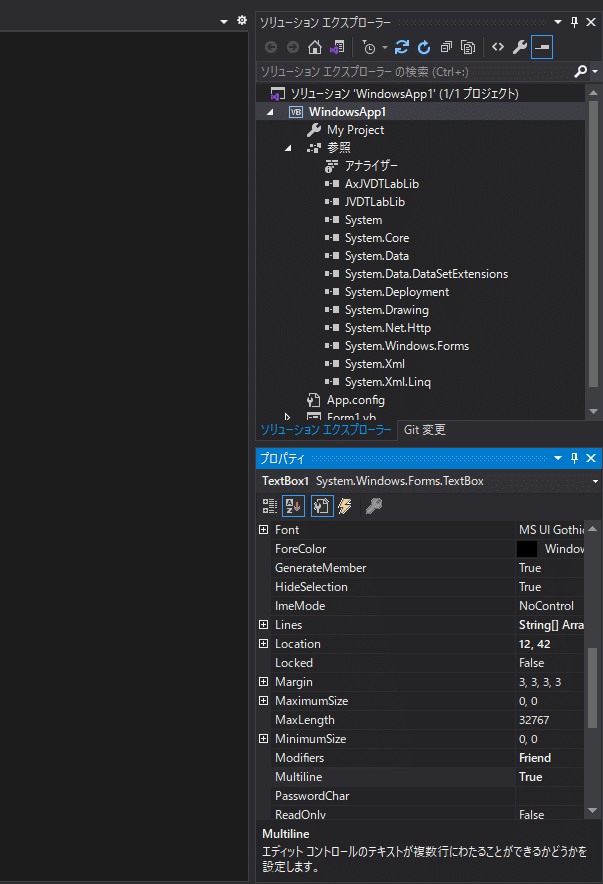Open the TextBox1 object selector combo box
The width and height of the screenshot is (603, 884).
point(429,481)
